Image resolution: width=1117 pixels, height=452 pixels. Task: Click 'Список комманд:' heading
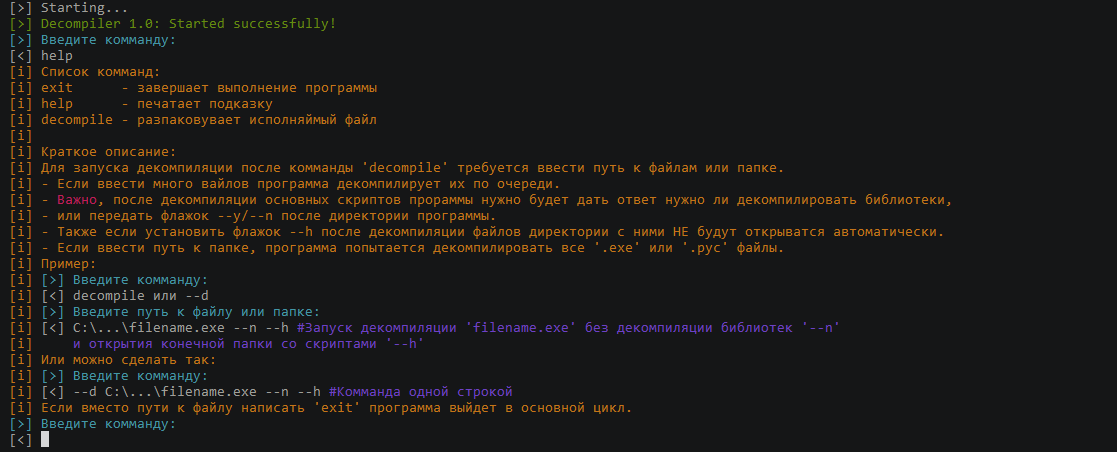100,71
